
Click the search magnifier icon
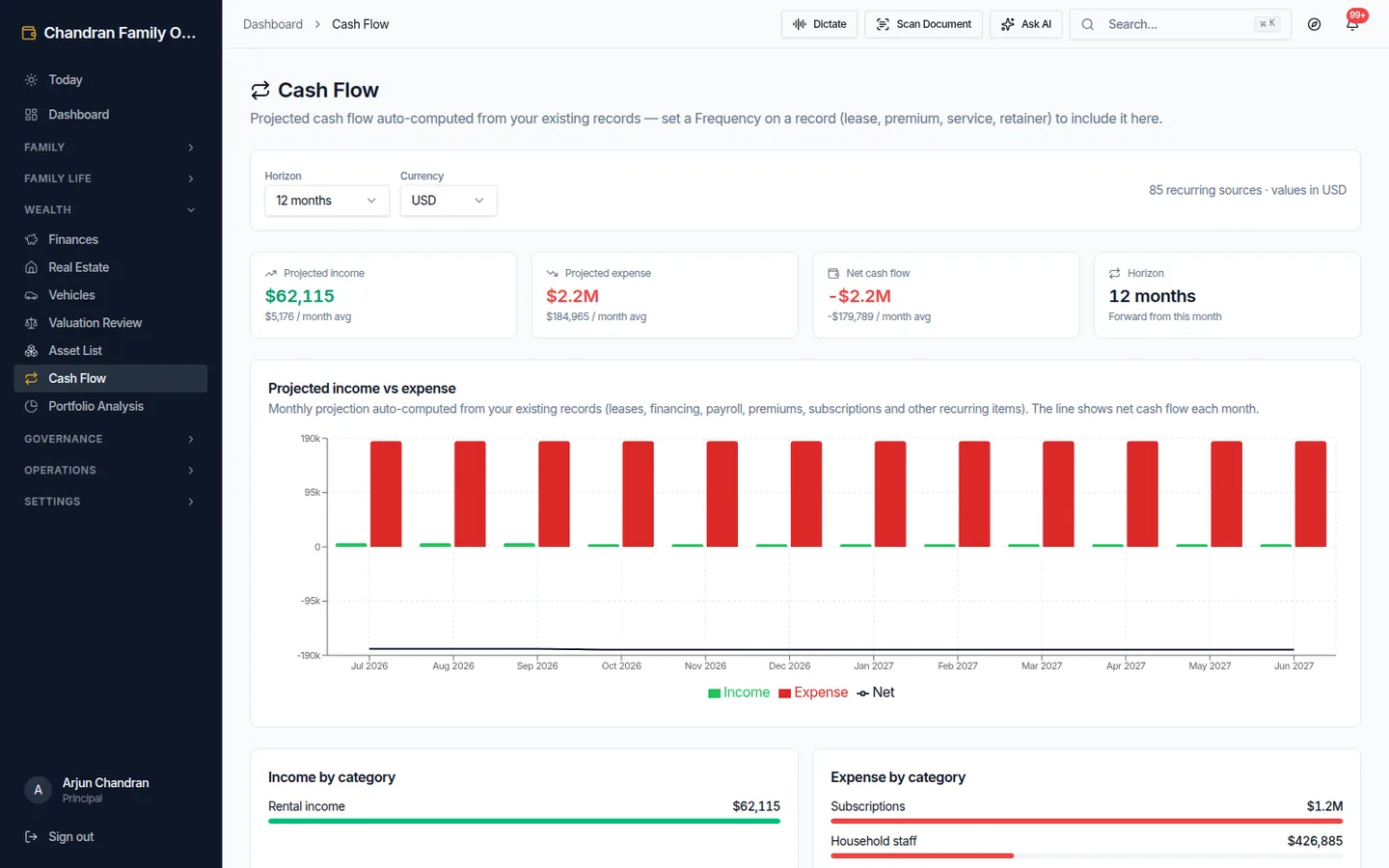pos(1087,24)
